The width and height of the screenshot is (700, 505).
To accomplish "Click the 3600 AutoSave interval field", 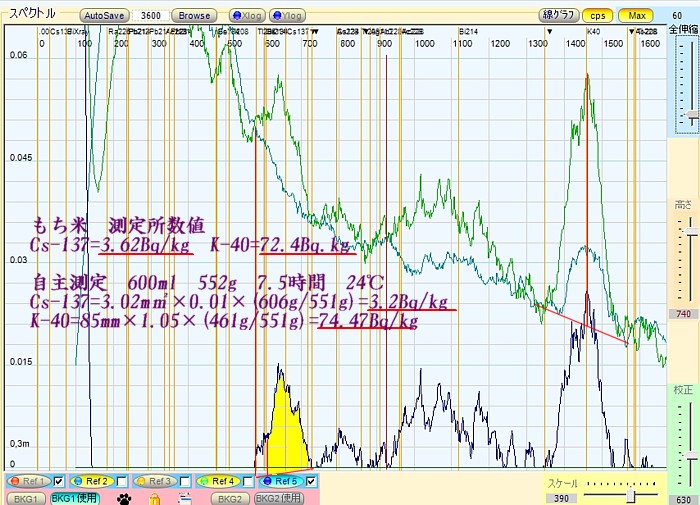I will point(151,16).
